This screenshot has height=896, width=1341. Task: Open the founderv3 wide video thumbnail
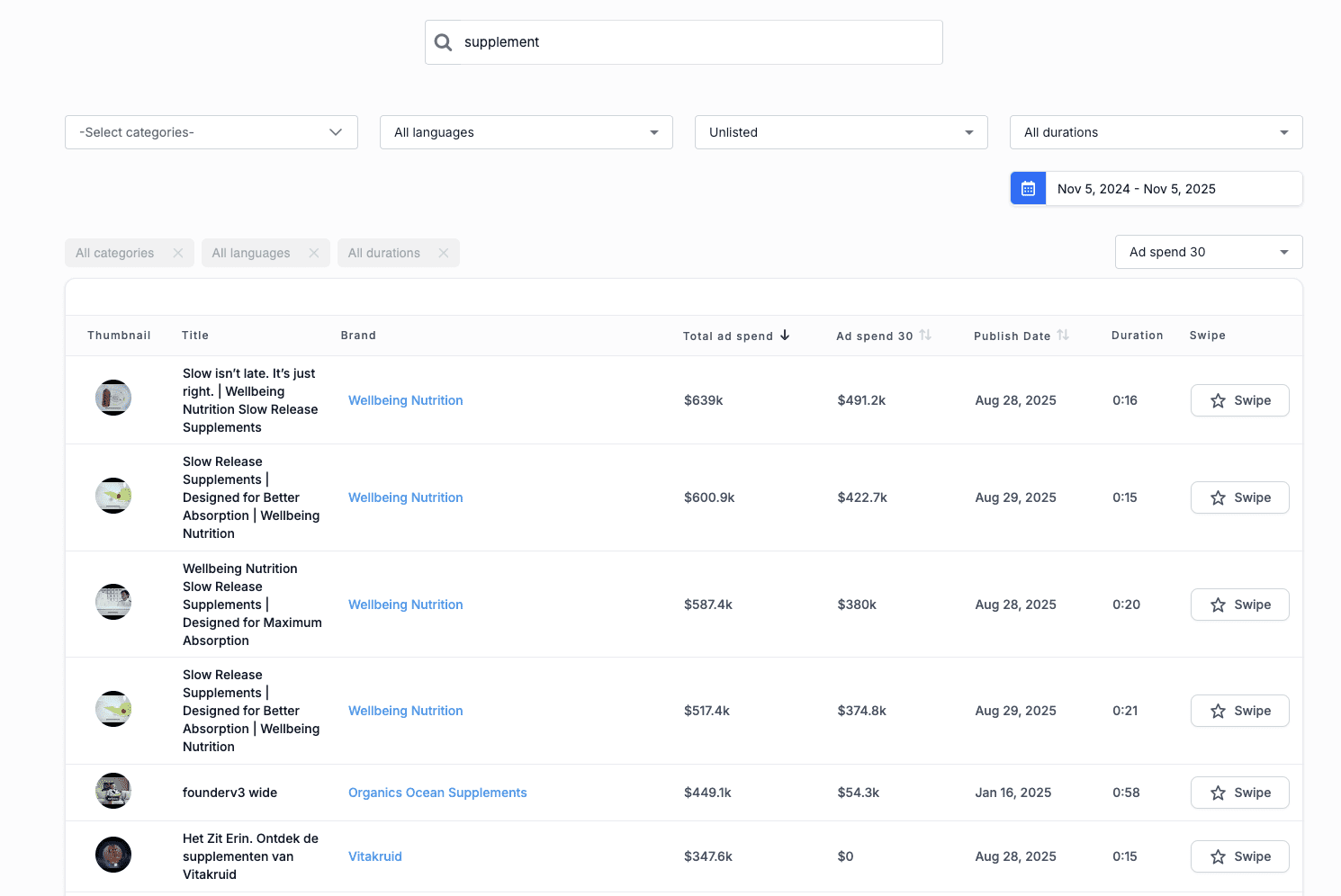[113, 792]
